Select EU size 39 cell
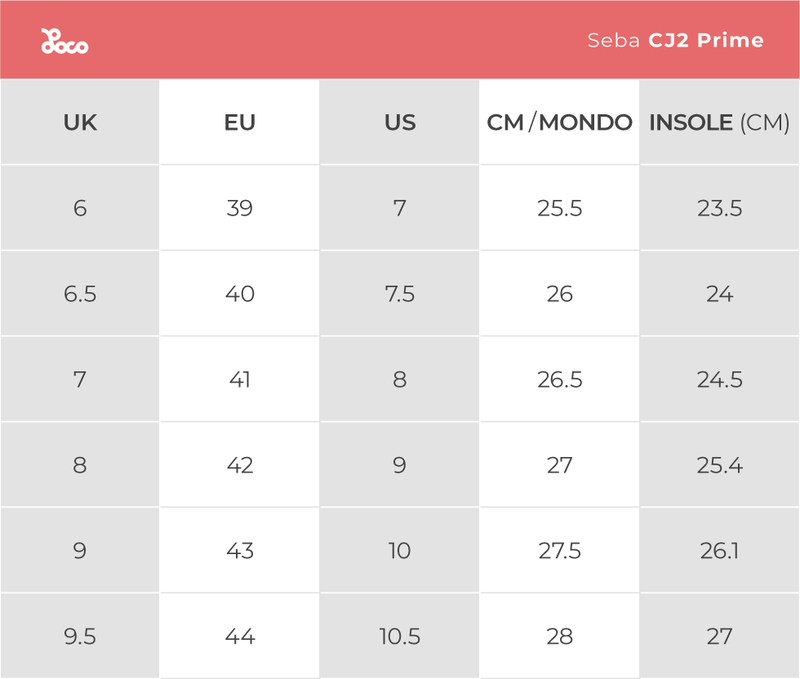800x679 pixels. (240, 209)
